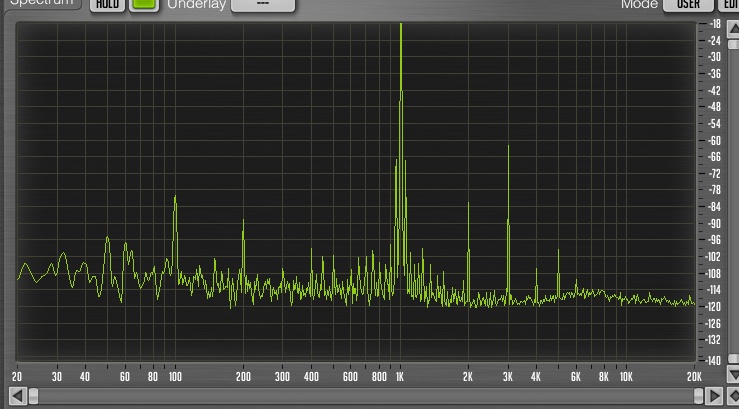739x409 pixels.
Task: Click the "10K" frequency axis label
Action: click(x=626, y=376)
